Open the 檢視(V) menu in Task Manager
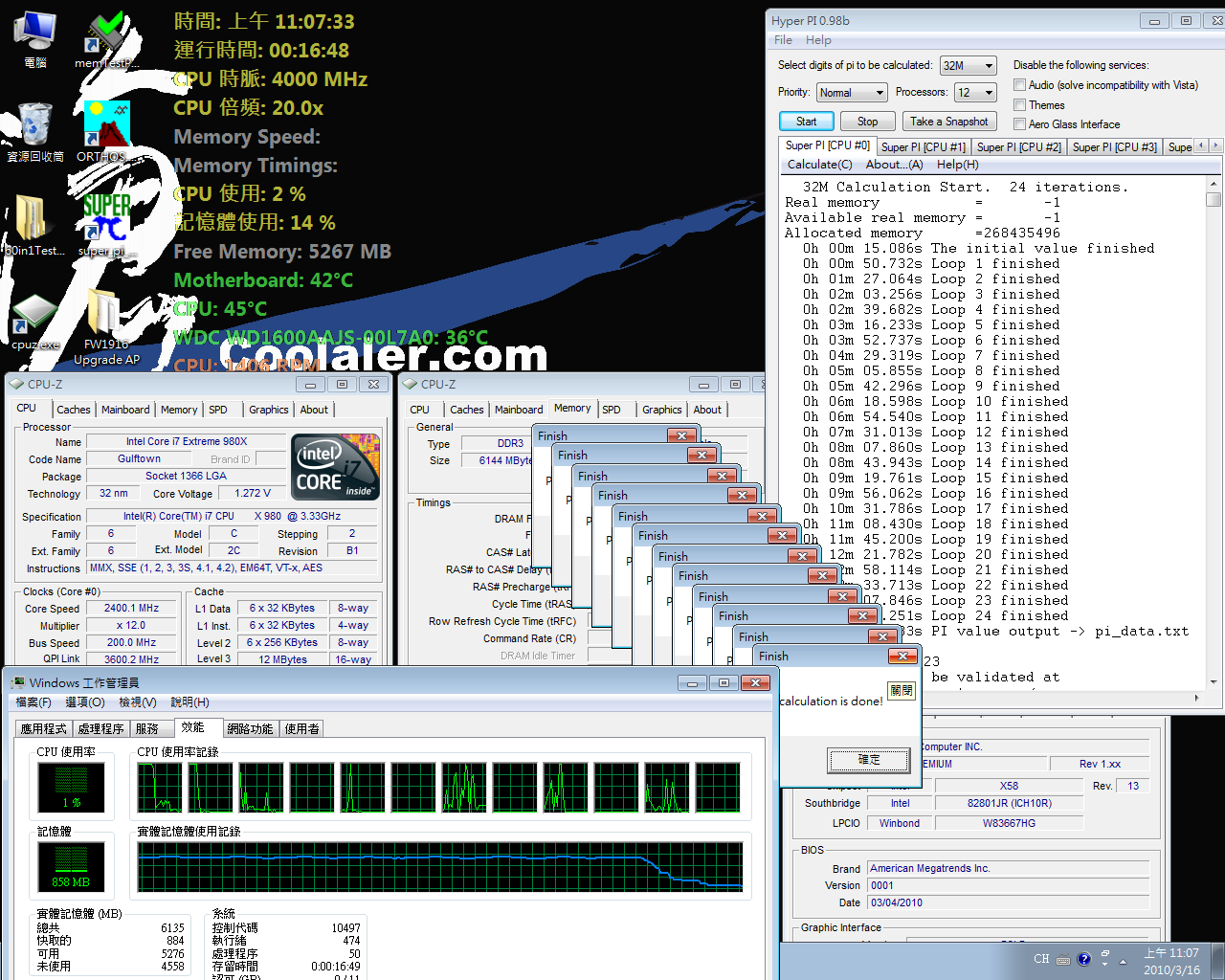This screenshot has height=980, width=1225. tap(137, 702)
